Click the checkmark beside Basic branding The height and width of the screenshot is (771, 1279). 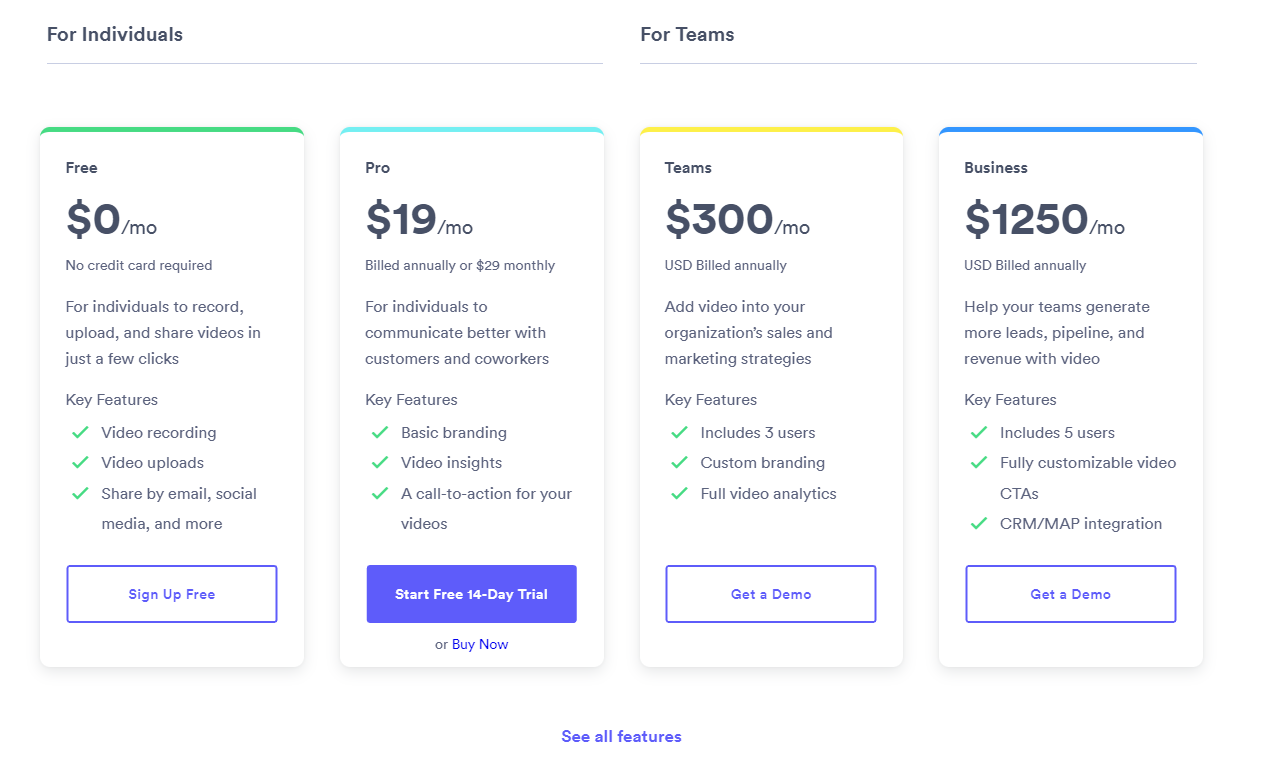[380, 432]
